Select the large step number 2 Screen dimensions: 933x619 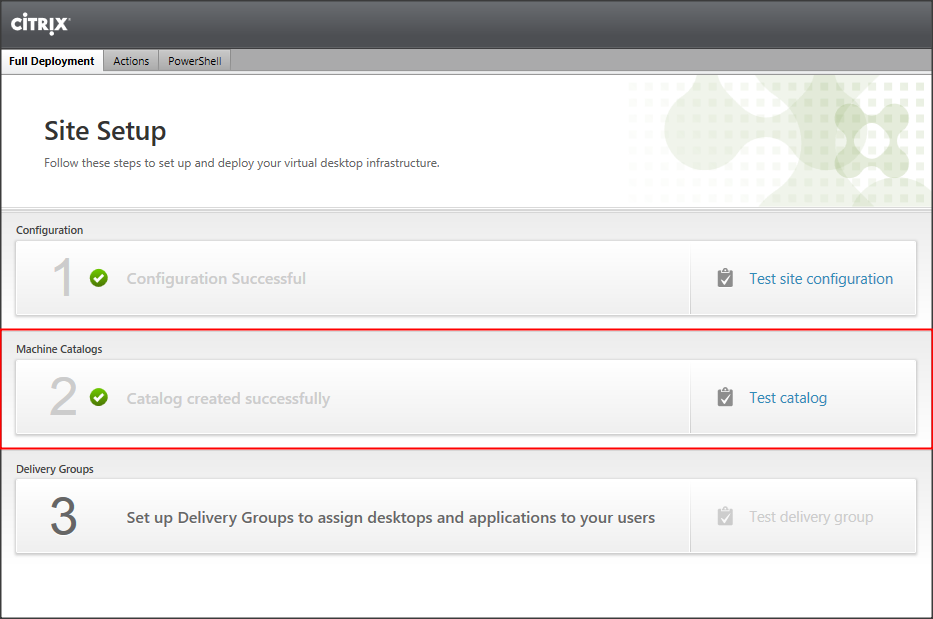point(63,398)
